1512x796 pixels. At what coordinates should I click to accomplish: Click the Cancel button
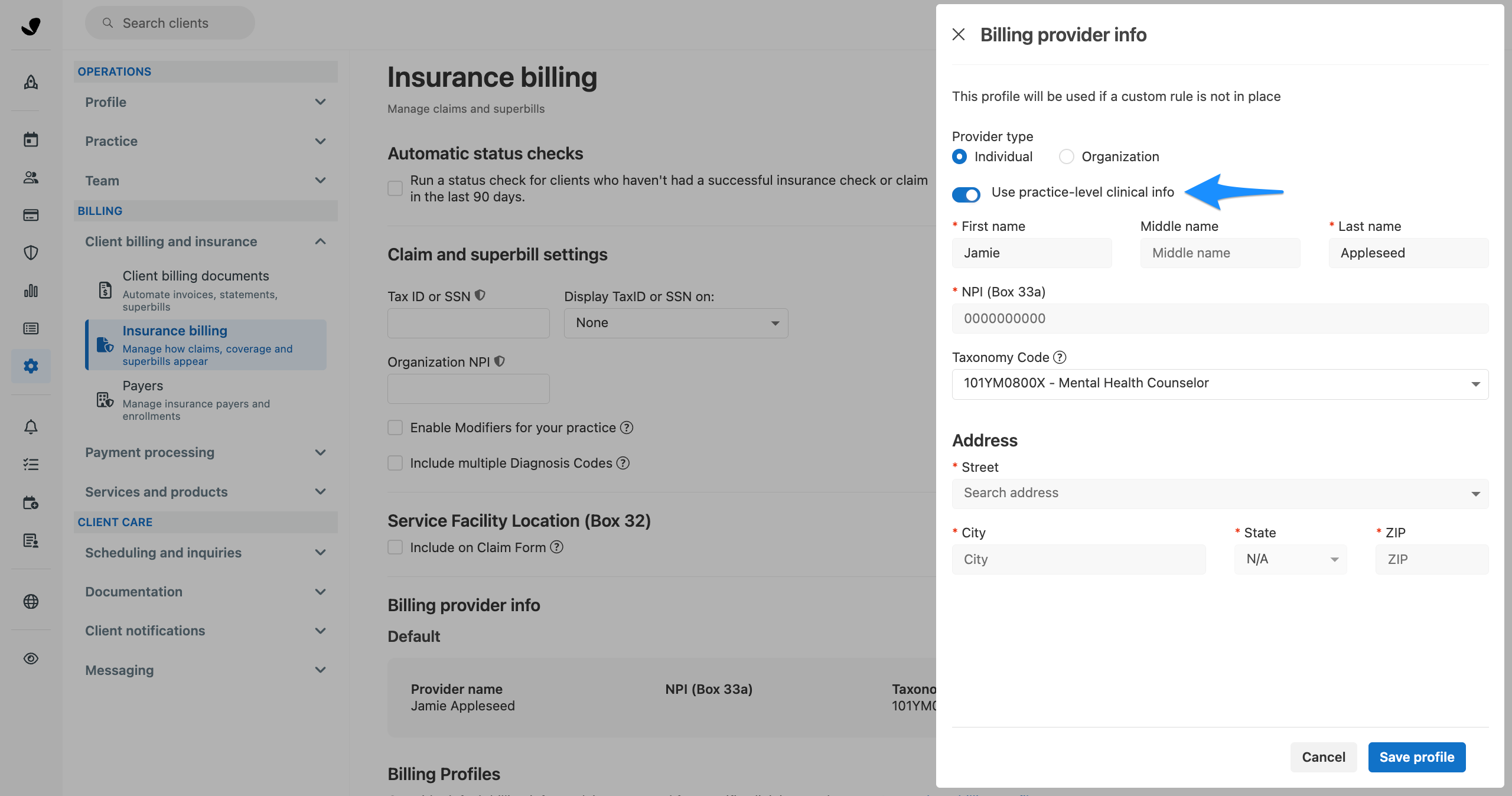click(1324, 757)
